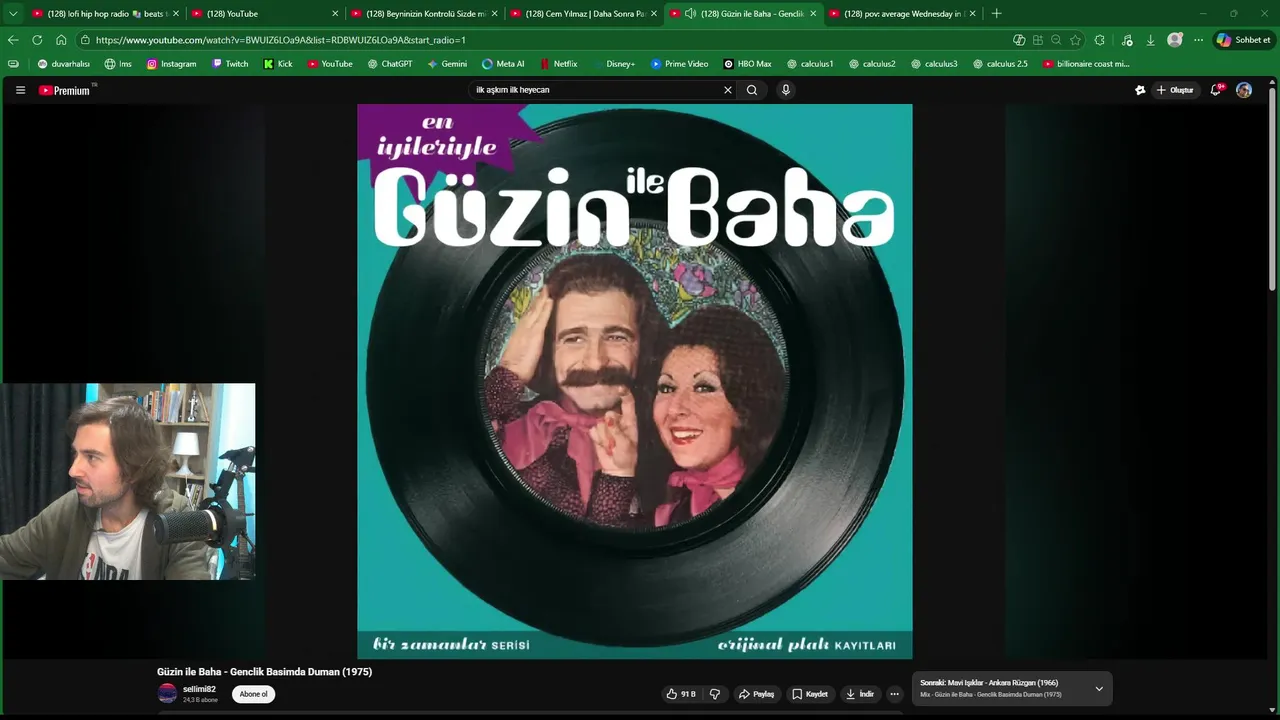Image resolution: width=1280 pixels, height=720 pixels.
Task: Go to YouTube Premium home logo
Action: (x=66, y=90)
